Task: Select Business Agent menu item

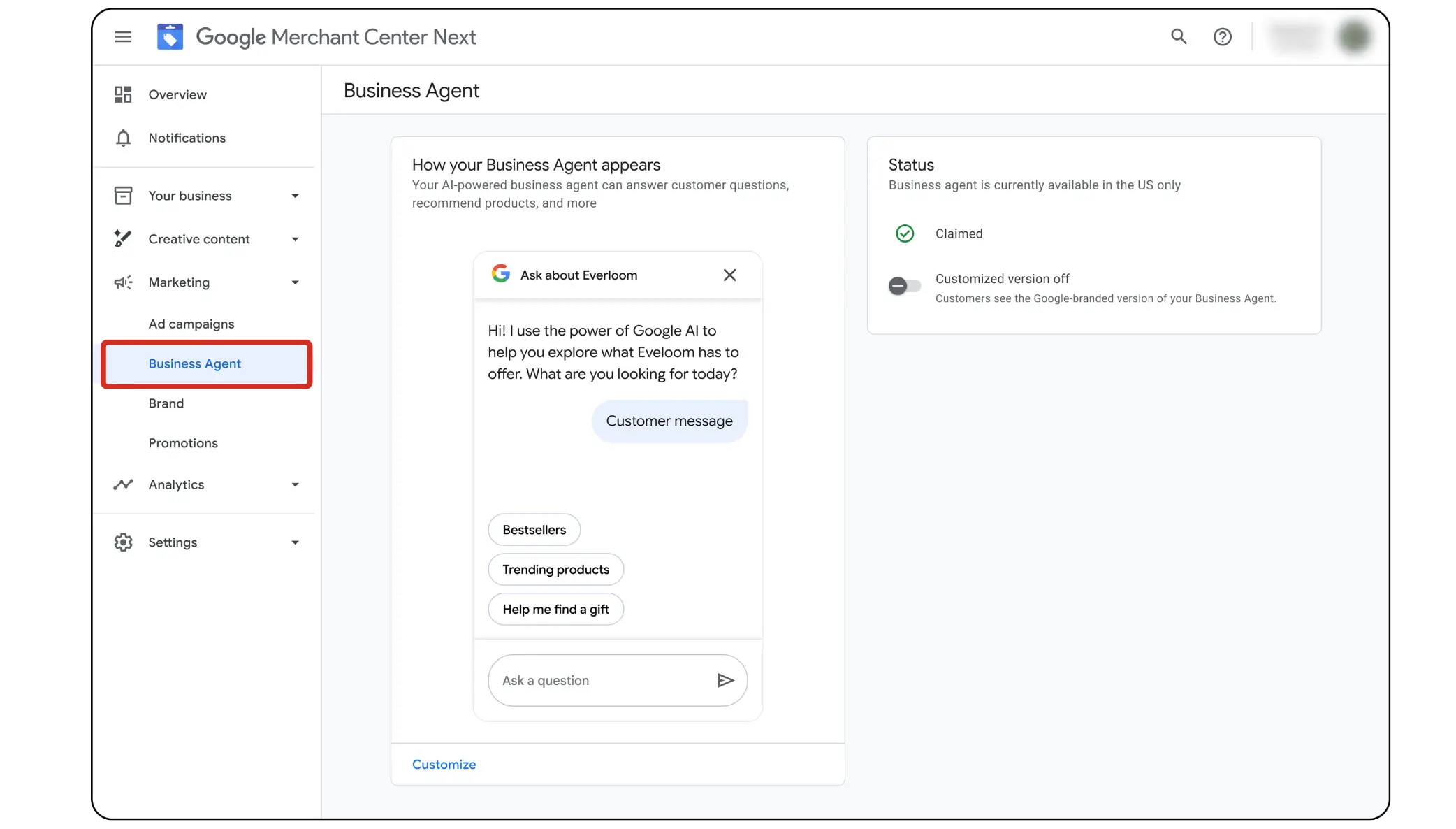Action: point(207,363)
